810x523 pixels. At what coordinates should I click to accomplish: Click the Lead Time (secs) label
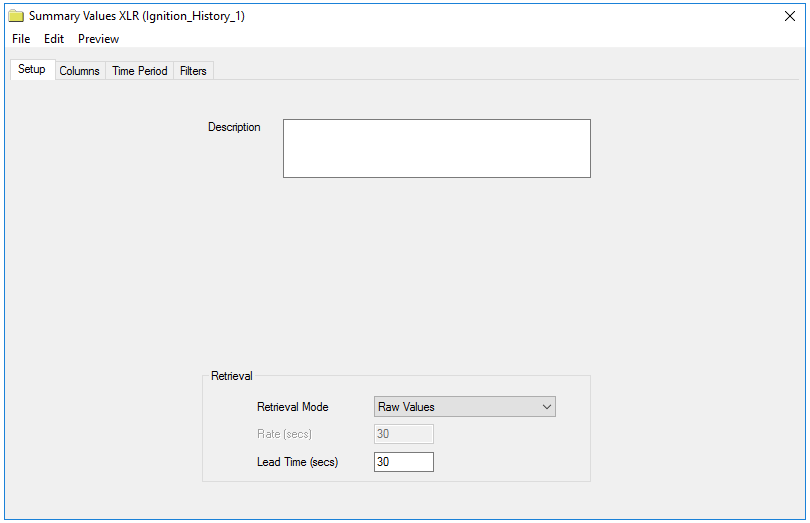pos(298,462)
